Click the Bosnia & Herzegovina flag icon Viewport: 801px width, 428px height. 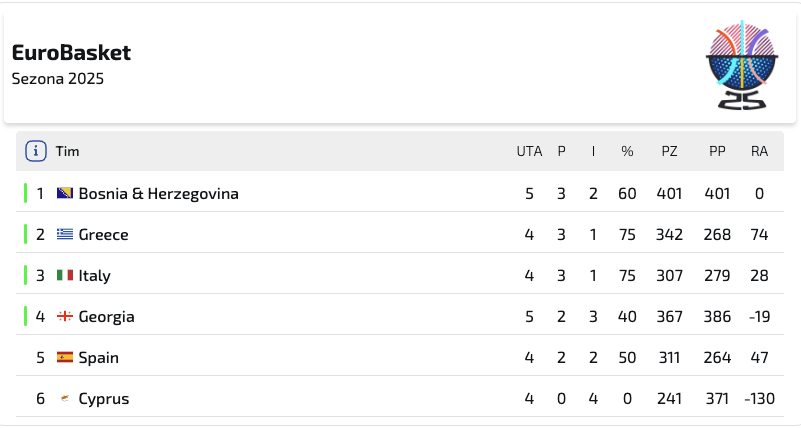65,193
